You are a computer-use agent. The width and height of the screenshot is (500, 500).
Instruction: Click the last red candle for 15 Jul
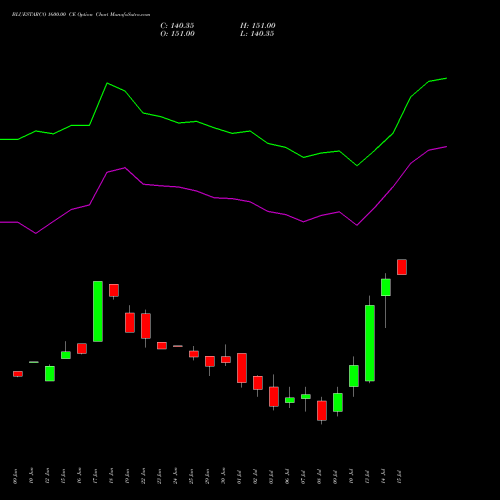402,267
